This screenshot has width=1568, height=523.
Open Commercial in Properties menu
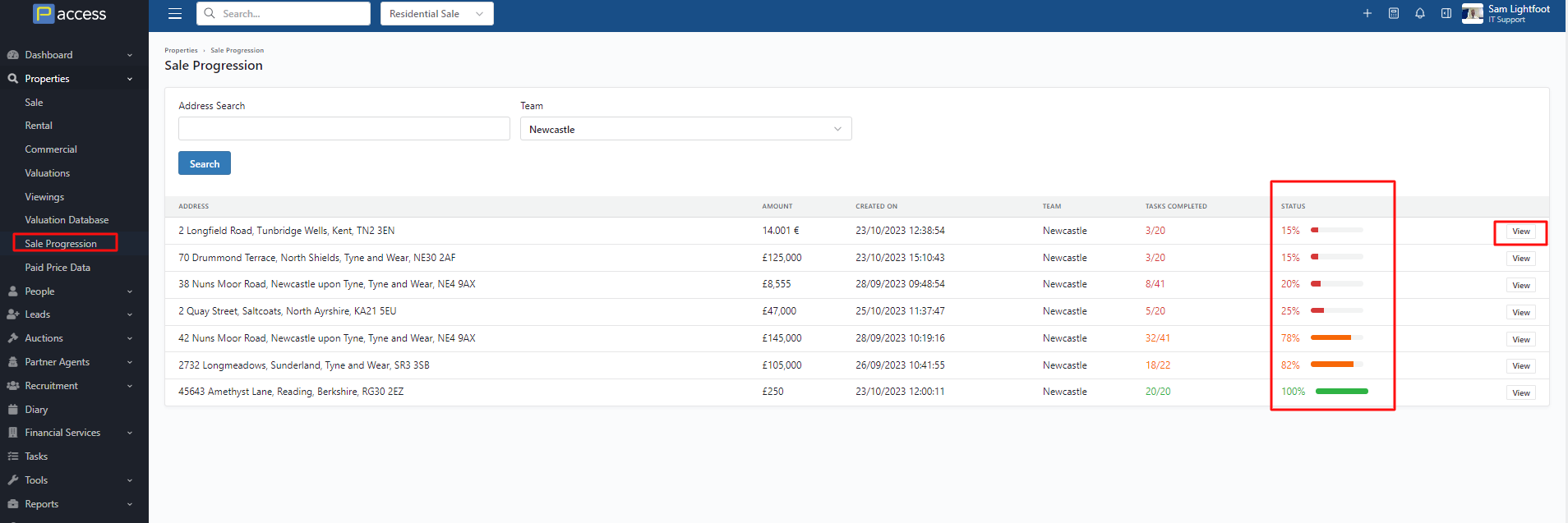51,149
